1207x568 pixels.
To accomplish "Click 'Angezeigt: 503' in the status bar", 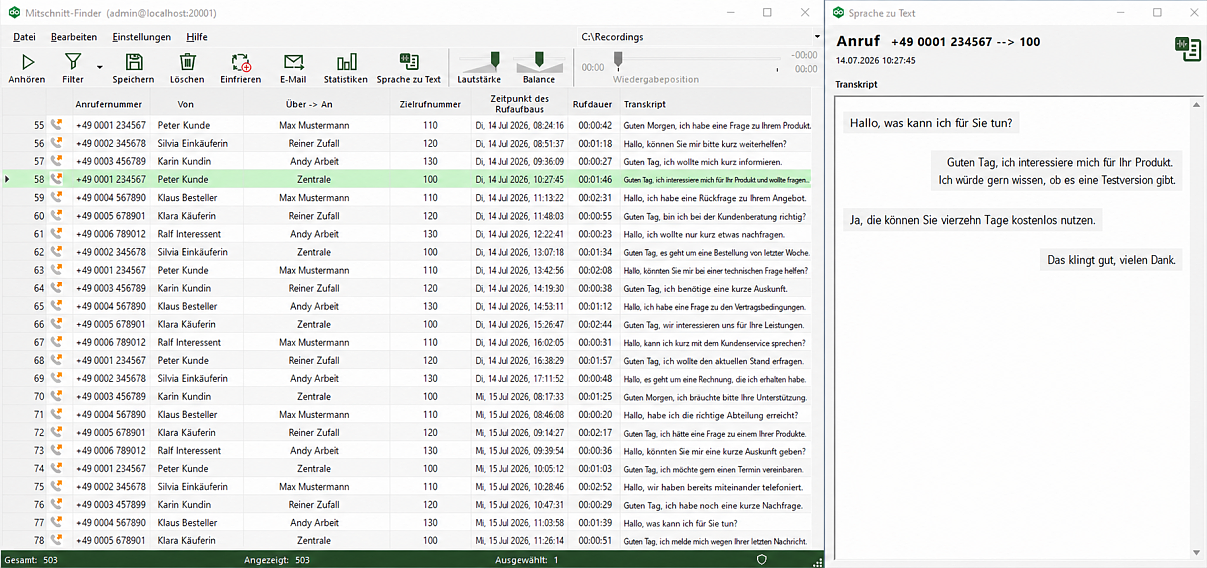I will tap(277, 560).
